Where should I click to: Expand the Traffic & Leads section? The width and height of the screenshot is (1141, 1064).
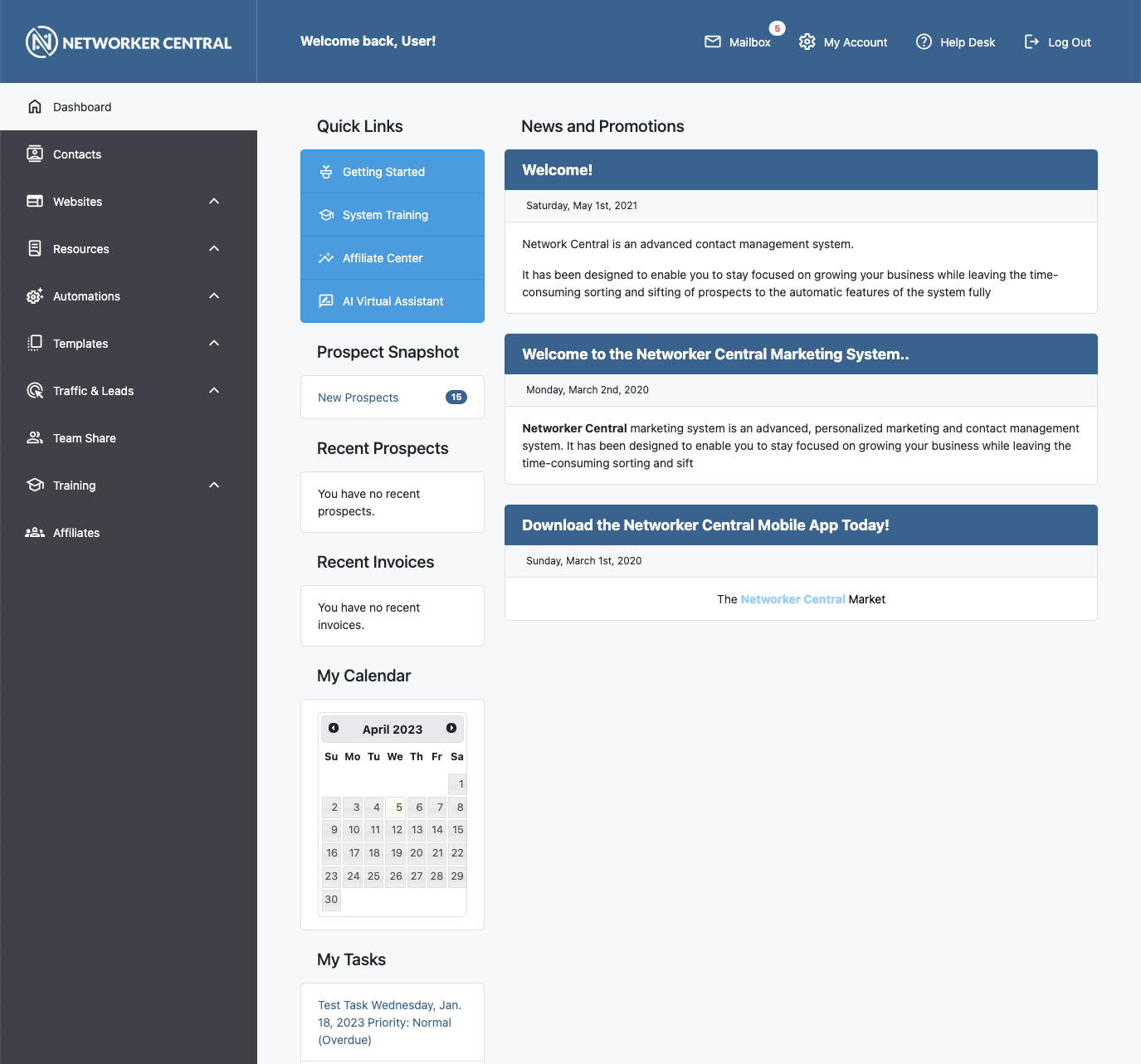coord(214,391)
